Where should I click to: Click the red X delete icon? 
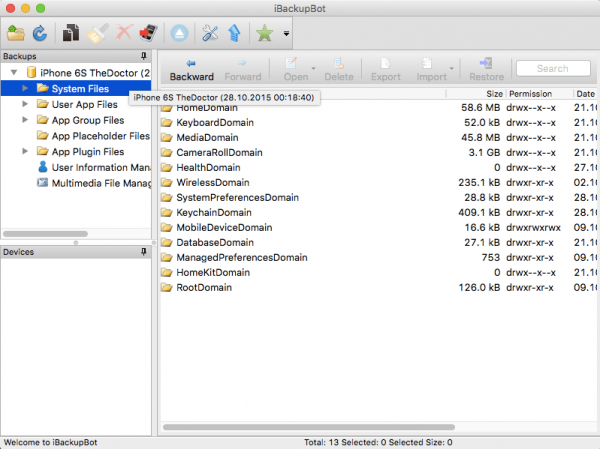pyautogui.click(x=124, y=33)
